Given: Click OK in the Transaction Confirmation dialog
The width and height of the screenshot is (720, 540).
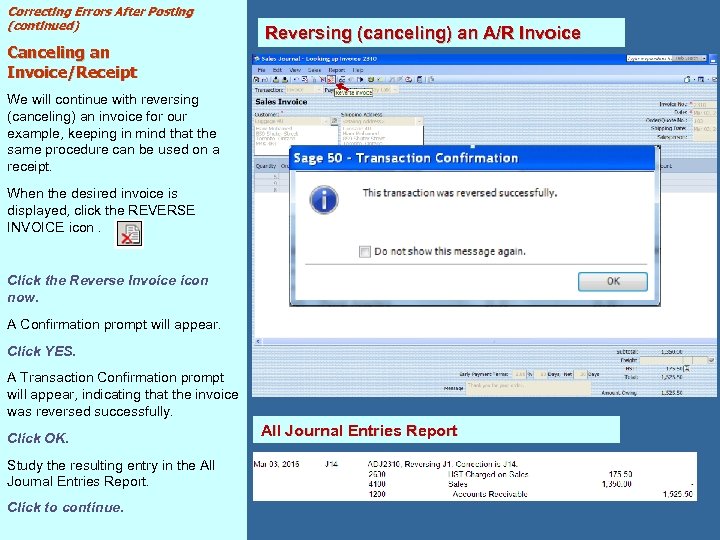Looking at the screenshot, I should click(x=613, y=281).
